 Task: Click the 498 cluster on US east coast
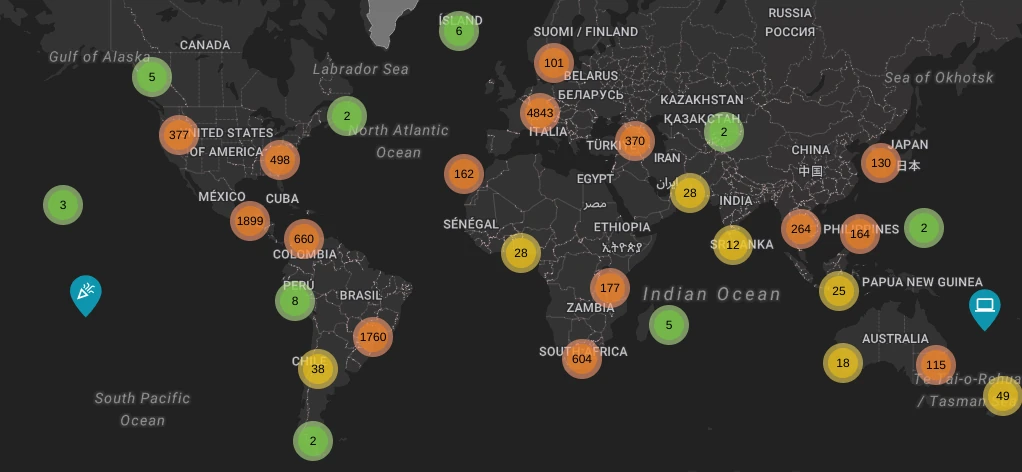[280, 160]
